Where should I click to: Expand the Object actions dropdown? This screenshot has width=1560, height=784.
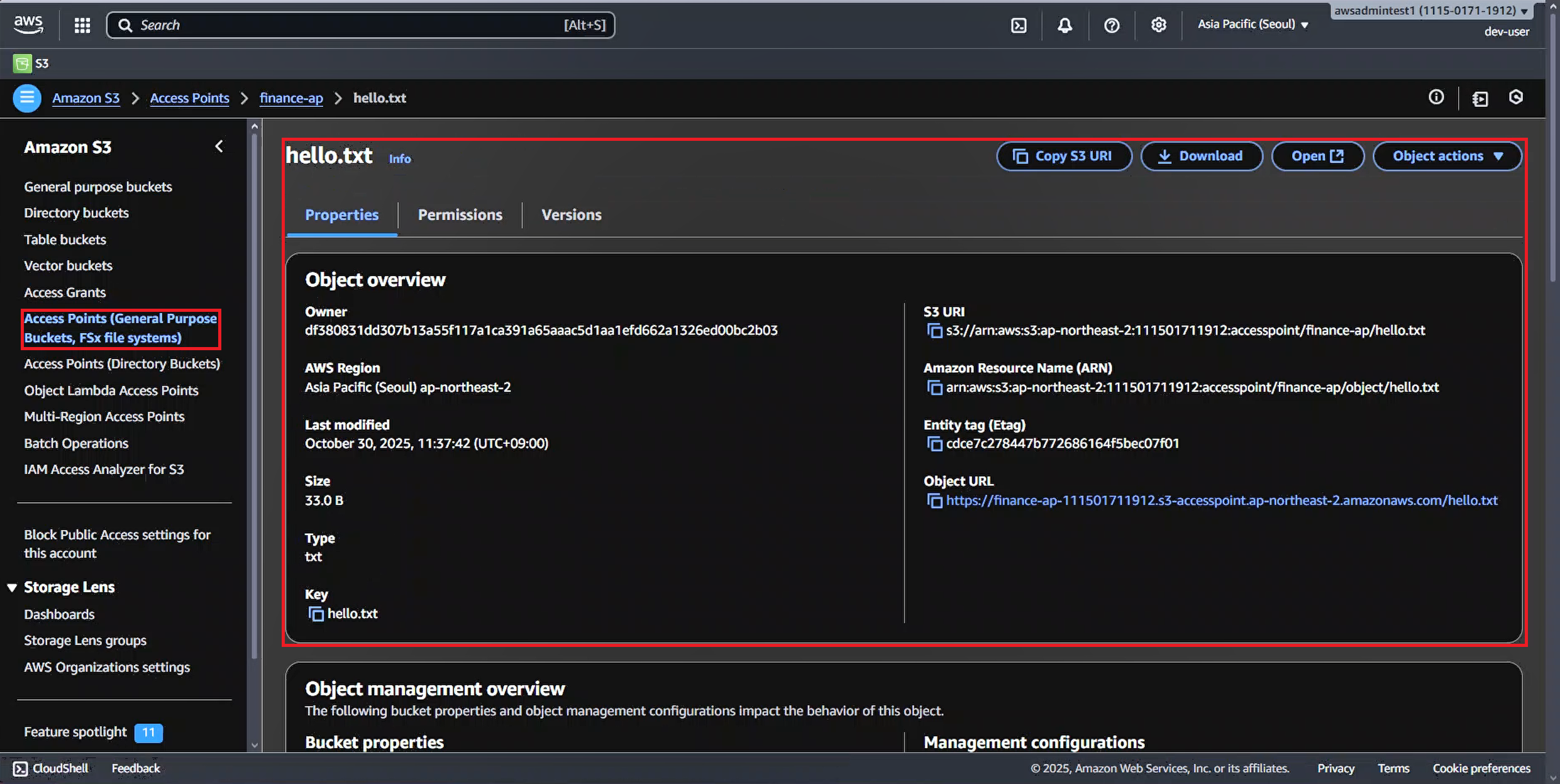click(x=1447, y=156)
